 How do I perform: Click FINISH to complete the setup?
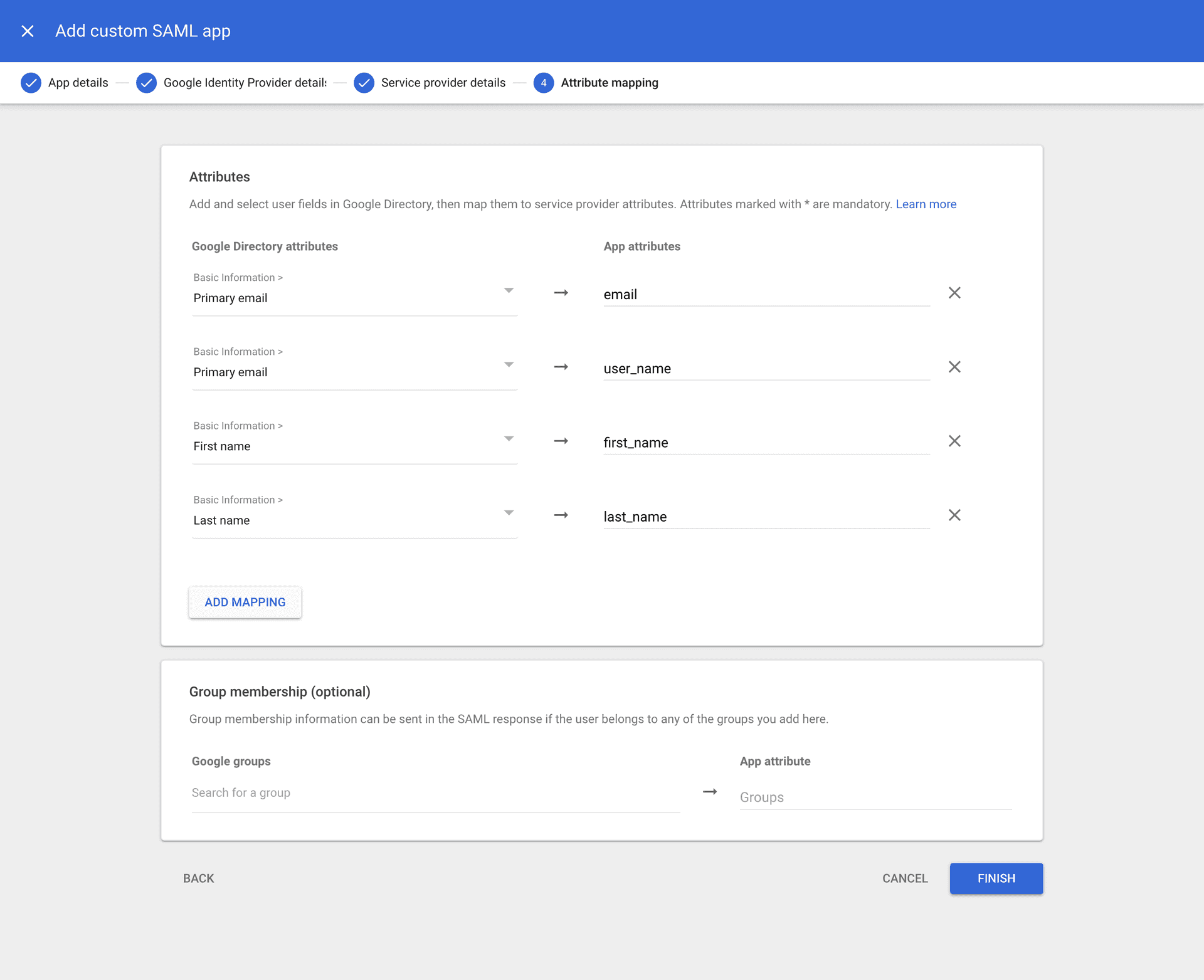point(996,878)
